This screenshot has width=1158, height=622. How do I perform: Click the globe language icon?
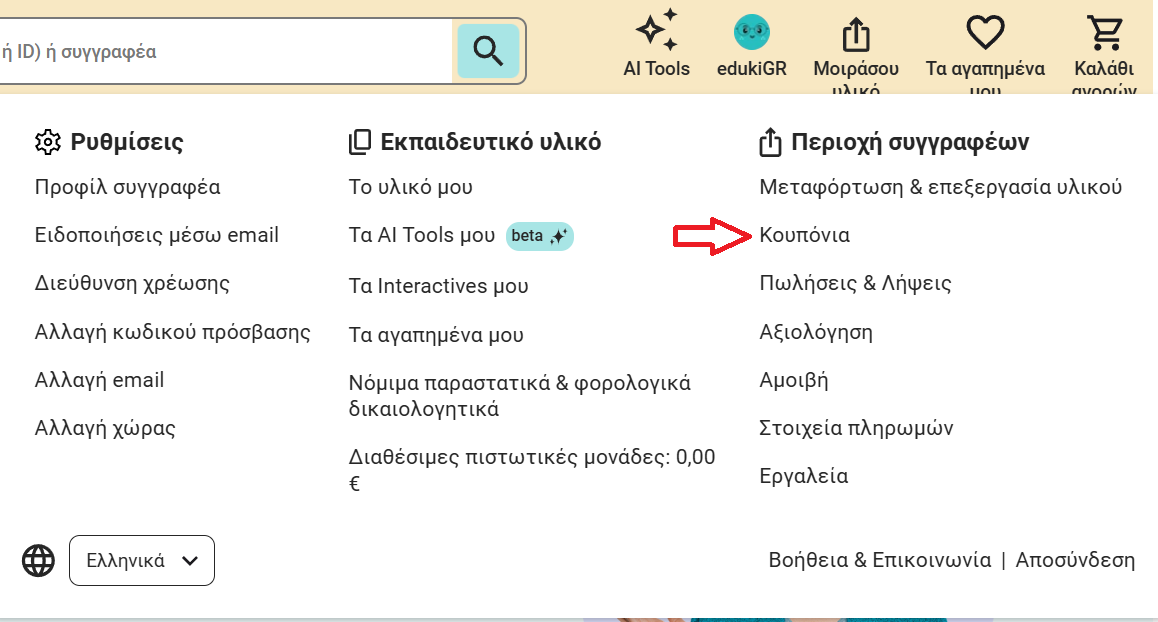(39, 560)
